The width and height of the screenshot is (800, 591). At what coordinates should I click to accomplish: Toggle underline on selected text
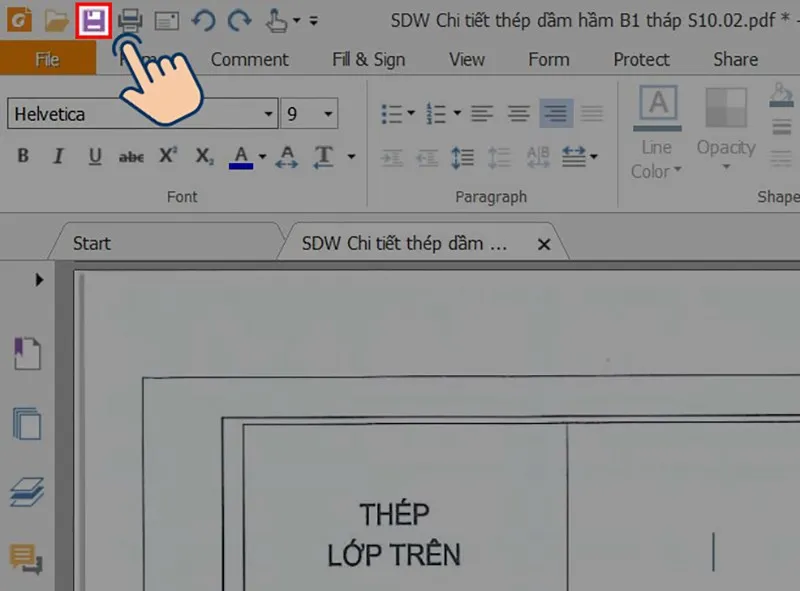pyautogui.click(x=94, y=156)
